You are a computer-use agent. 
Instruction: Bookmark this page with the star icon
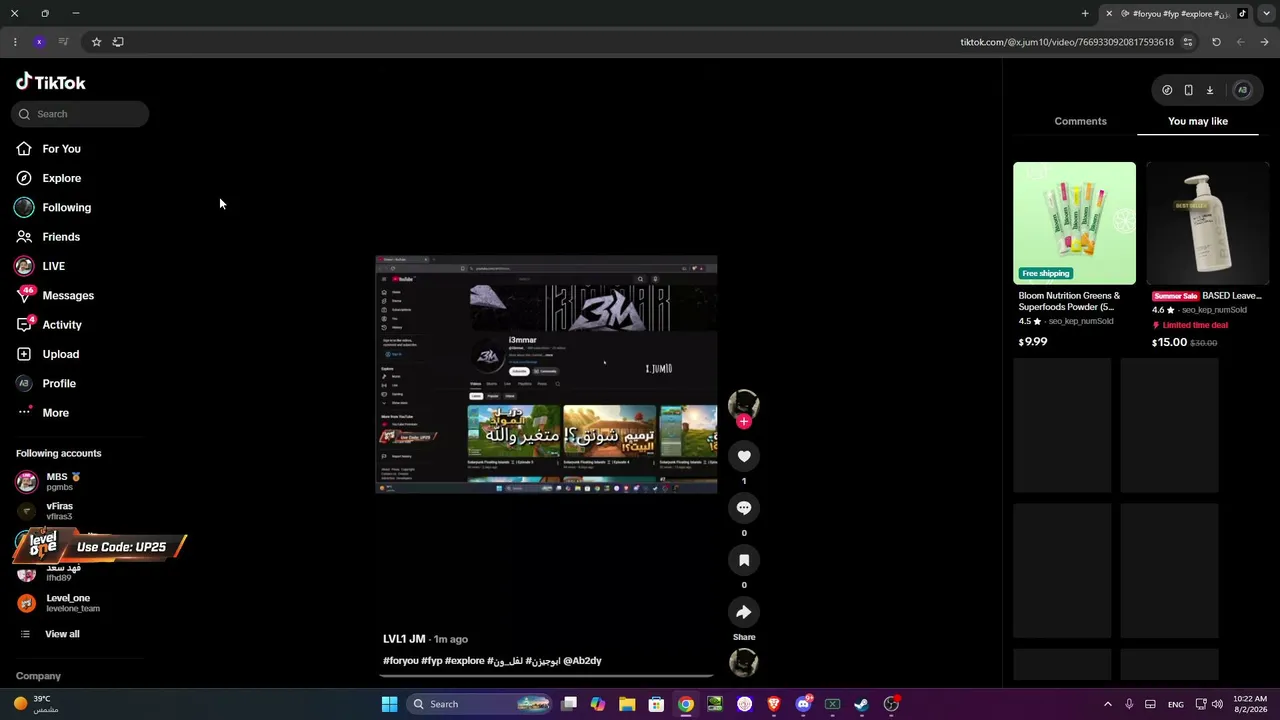point(96,42)
